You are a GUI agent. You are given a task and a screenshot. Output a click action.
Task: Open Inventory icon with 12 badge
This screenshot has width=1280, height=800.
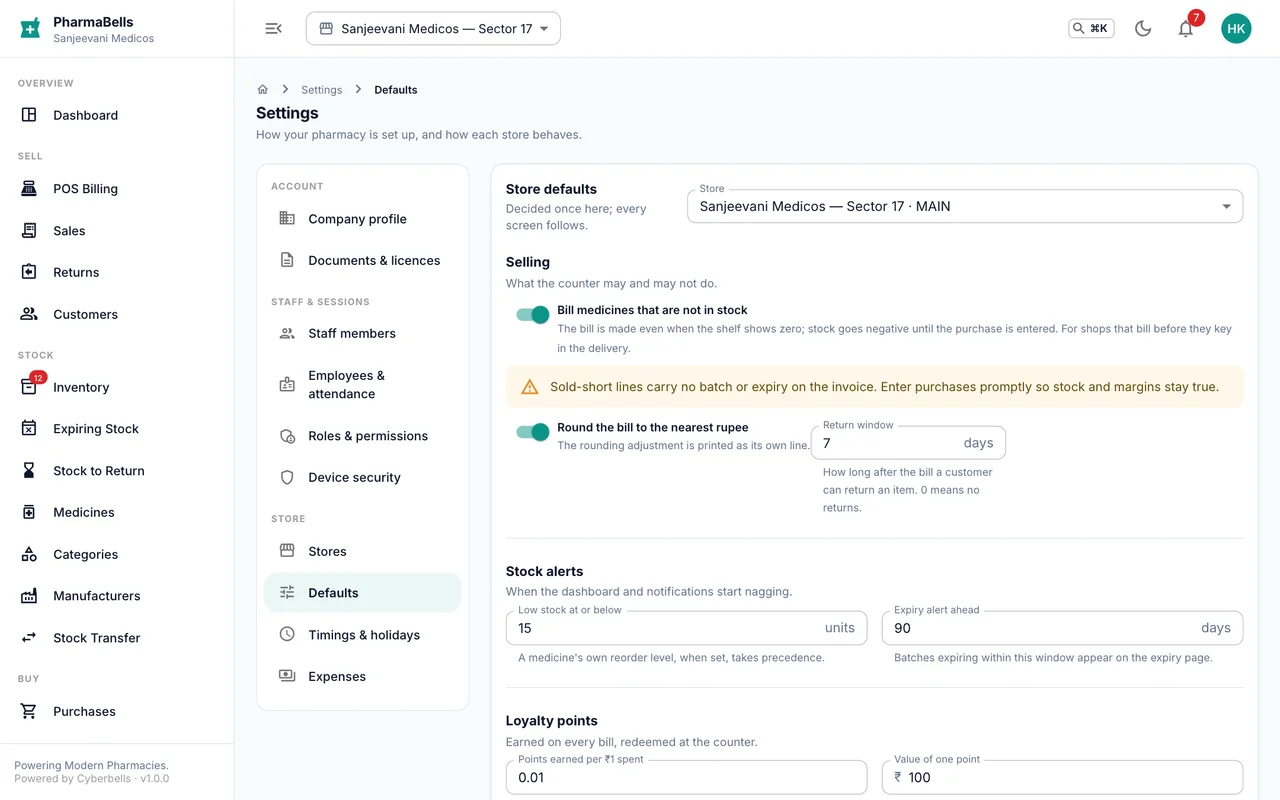29,387
